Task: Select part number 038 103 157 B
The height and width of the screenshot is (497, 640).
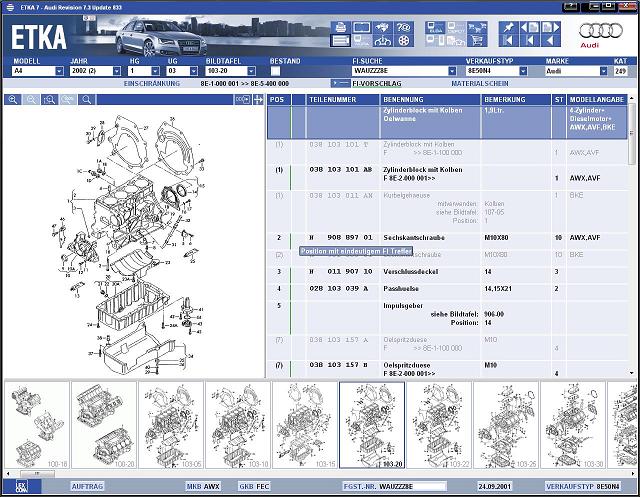Action: [338, 365]
